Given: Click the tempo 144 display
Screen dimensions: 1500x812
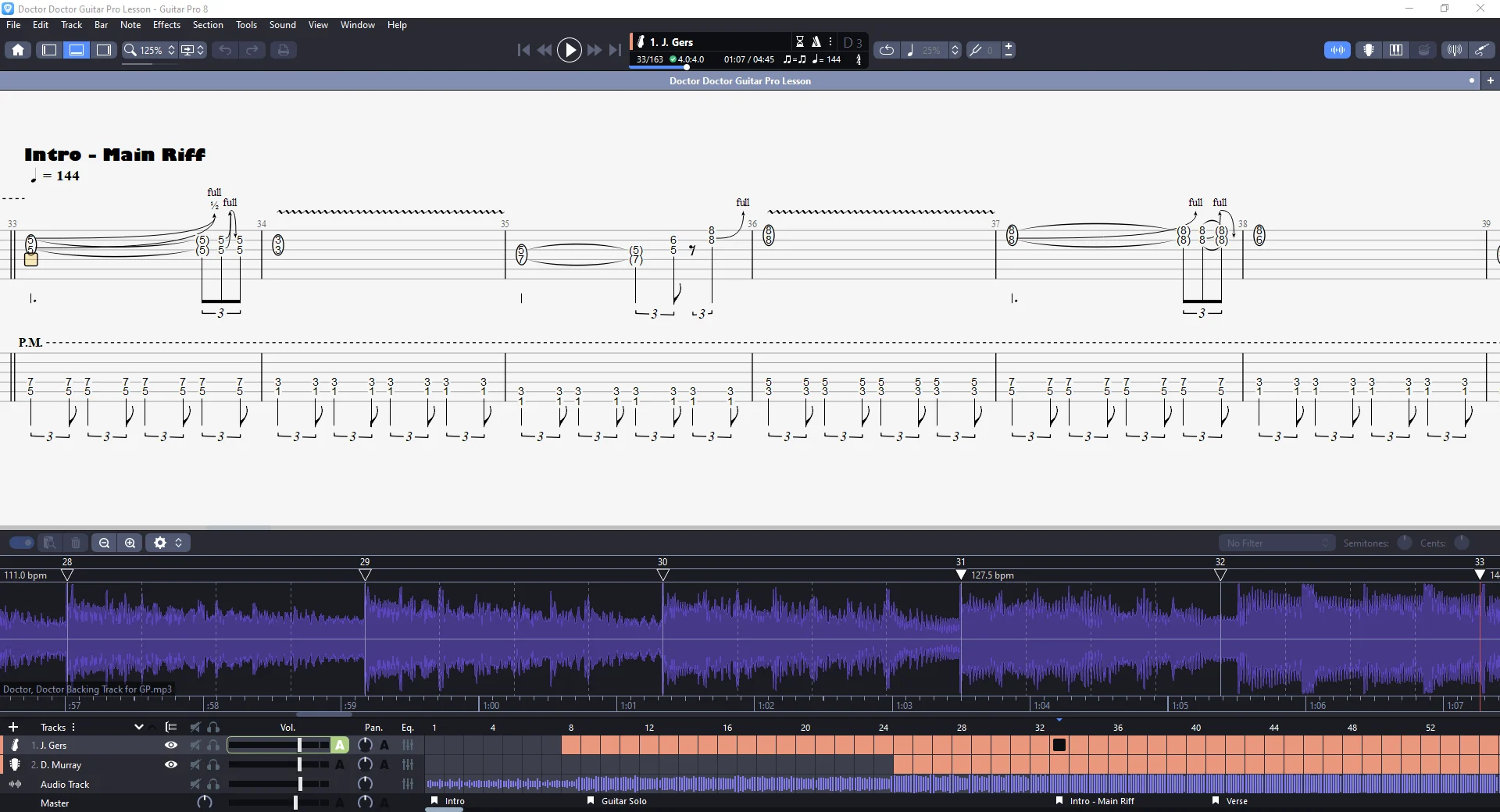Looking at the screenshot, I should pos(827,59).
